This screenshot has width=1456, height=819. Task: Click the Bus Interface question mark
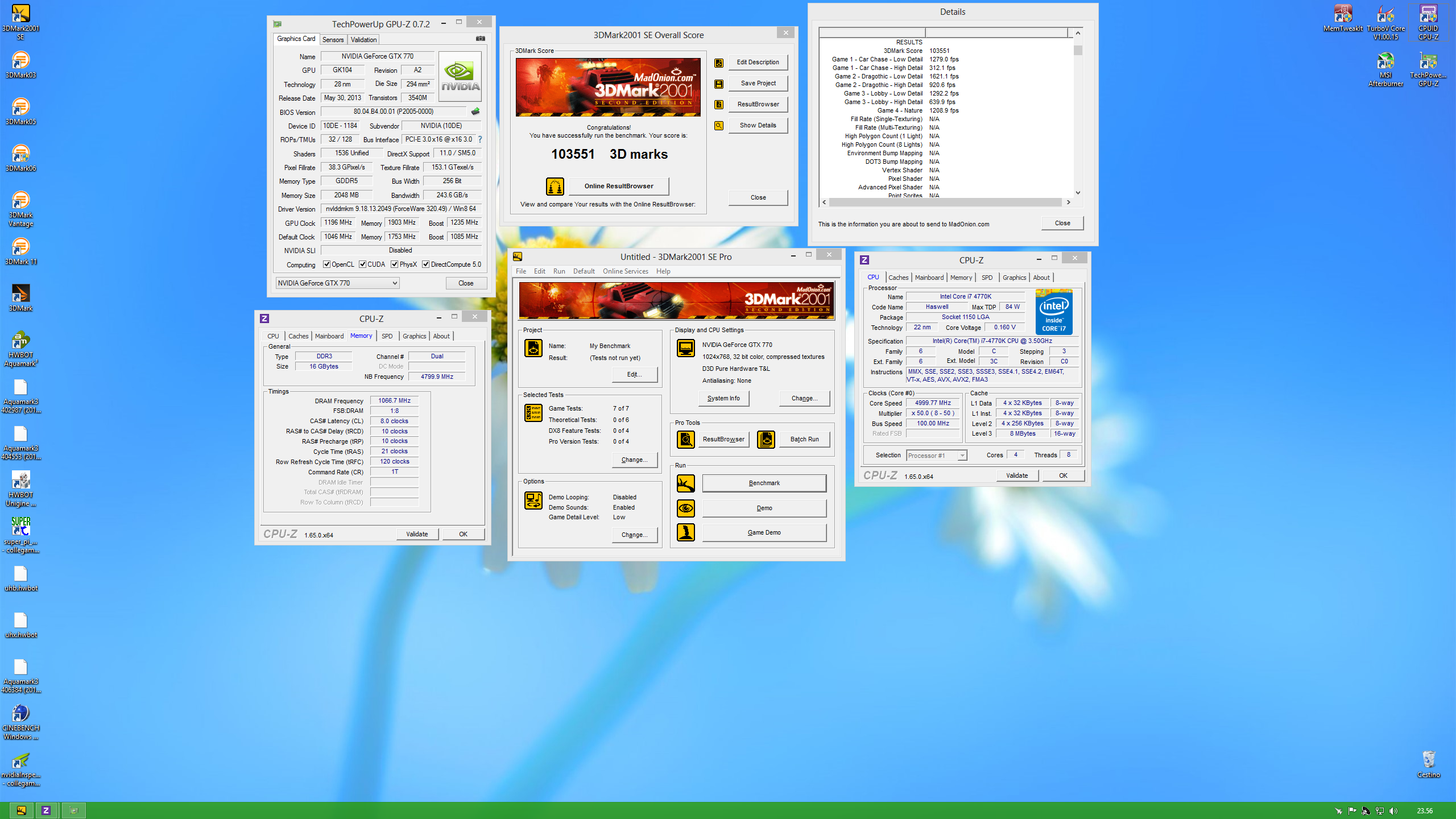click(480, 139)
